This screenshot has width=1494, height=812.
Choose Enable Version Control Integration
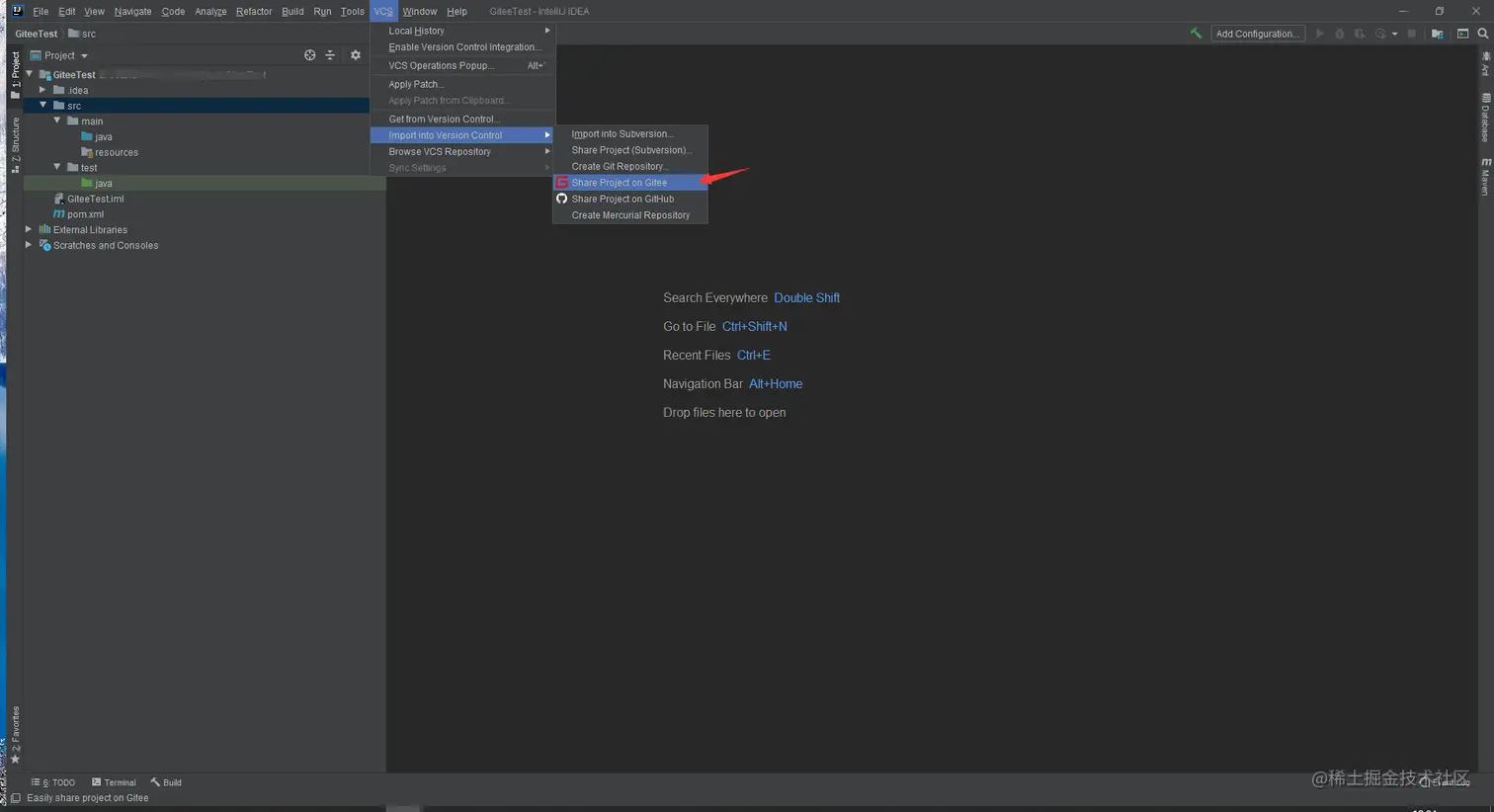(x=462, y=46)
